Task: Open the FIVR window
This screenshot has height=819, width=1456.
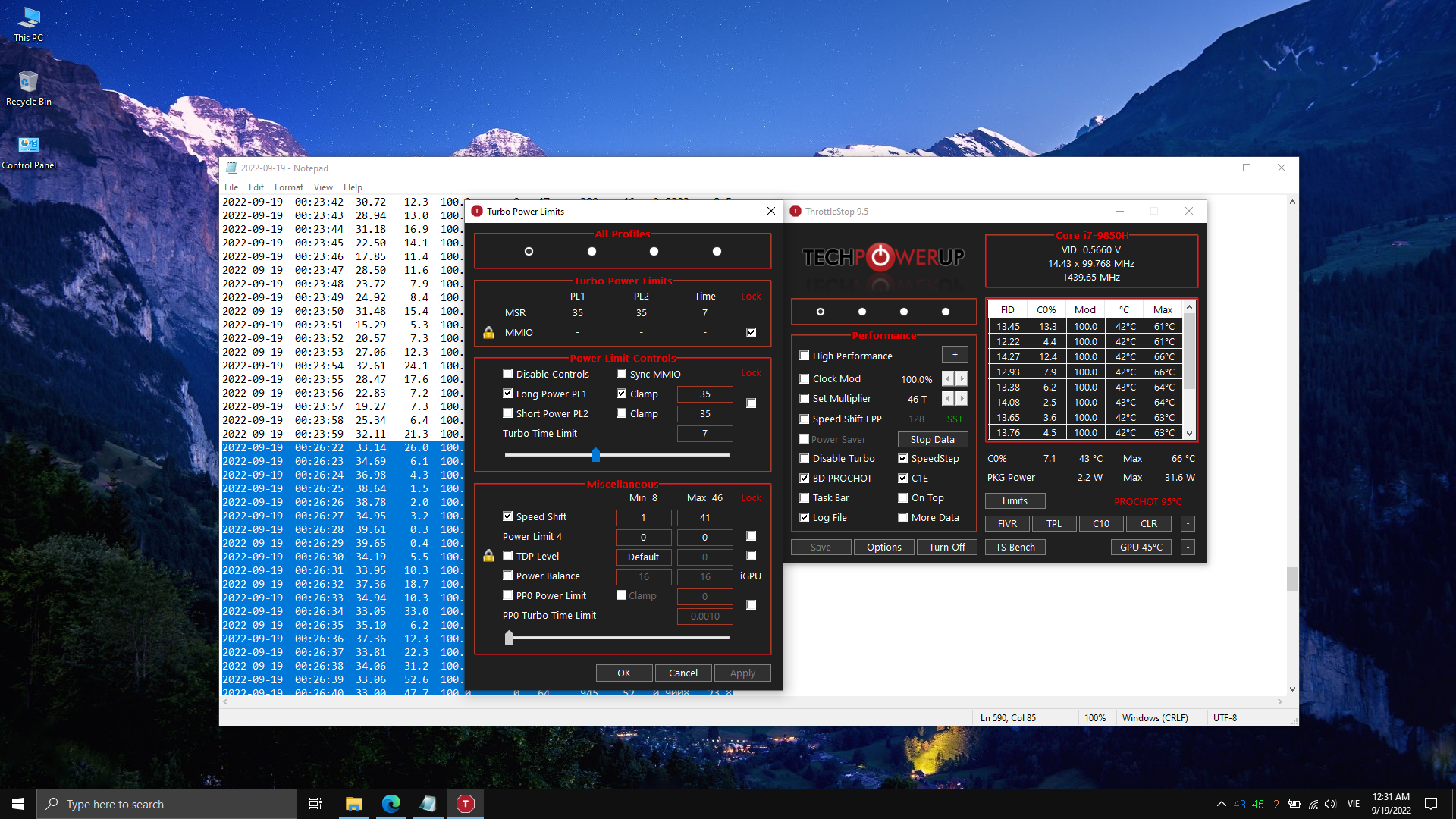Action: [1007, 524]
